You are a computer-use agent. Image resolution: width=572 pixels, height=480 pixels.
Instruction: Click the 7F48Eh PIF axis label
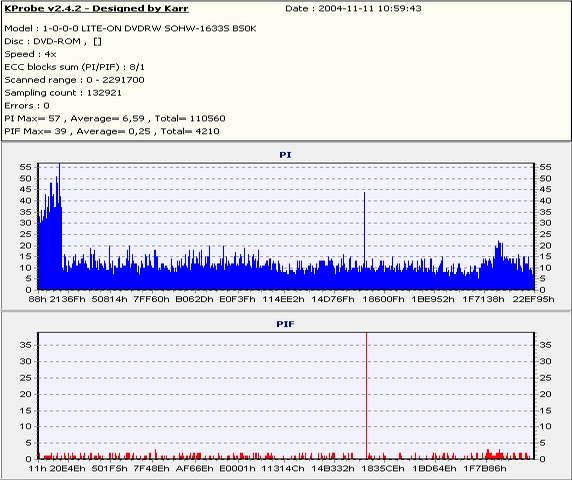(151, 468)
